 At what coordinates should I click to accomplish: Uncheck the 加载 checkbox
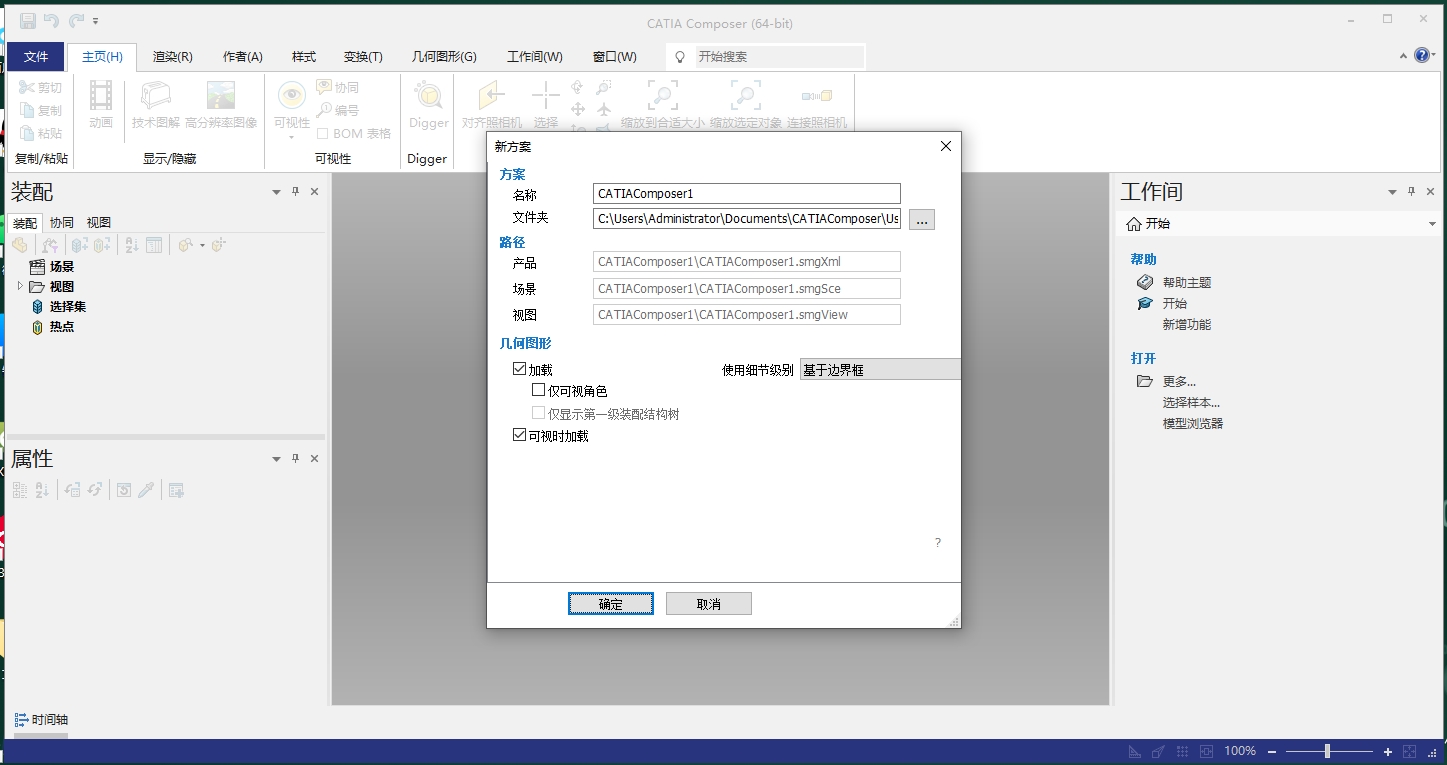click(520, 368)
